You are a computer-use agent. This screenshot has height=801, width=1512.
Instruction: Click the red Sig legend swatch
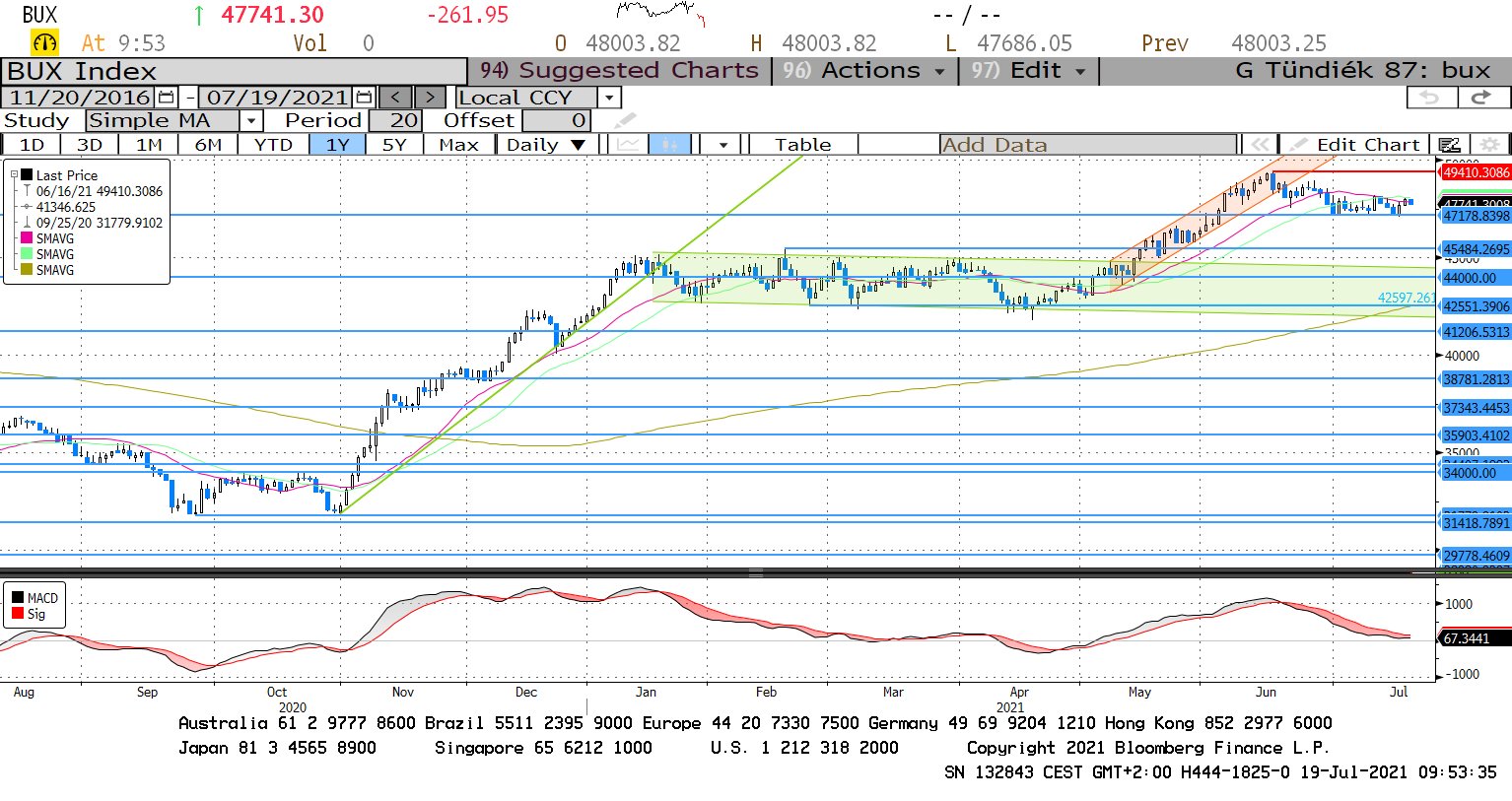point(18,614)
